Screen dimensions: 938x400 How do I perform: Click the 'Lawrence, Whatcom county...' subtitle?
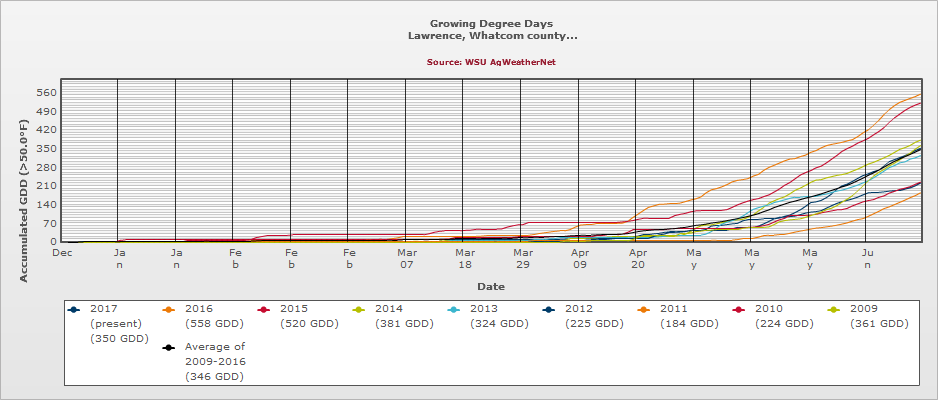coord(491,35)
